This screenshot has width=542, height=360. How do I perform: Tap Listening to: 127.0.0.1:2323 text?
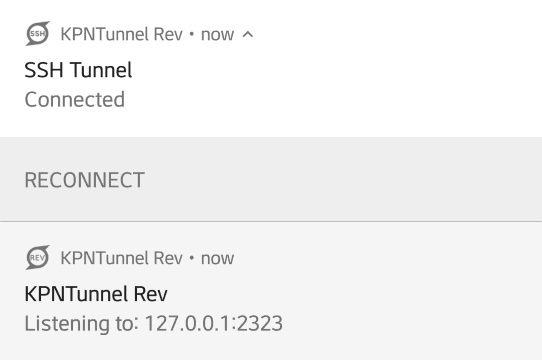pyautogui.click(x=153, y=324)
